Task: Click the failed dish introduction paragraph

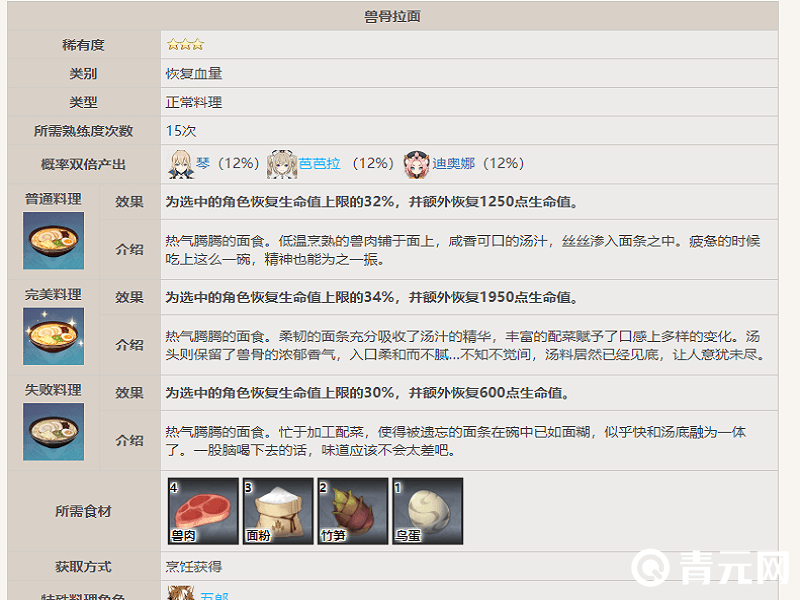Action: point(456,441)
